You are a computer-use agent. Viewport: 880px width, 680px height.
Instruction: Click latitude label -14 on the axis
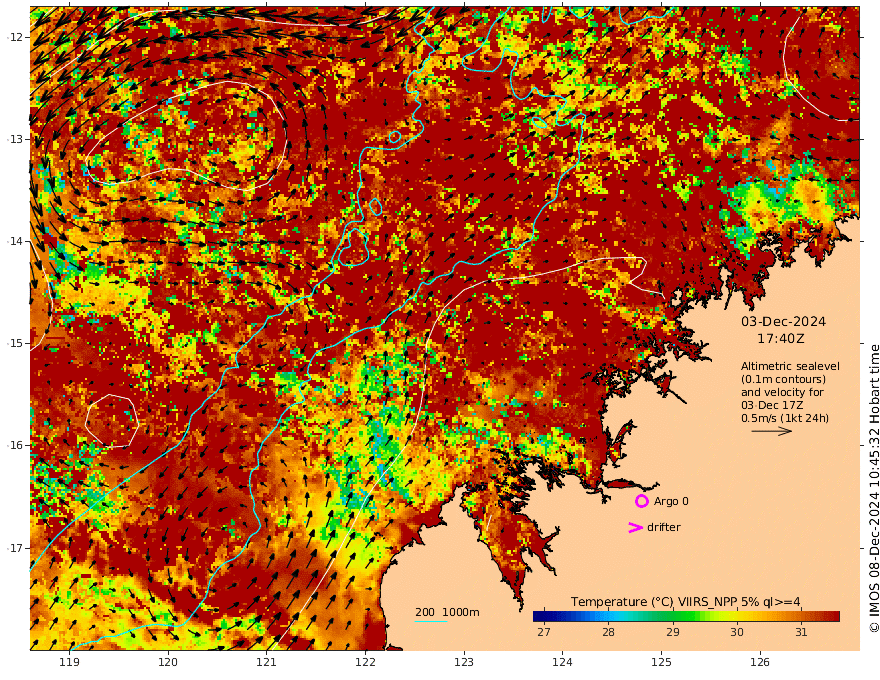point(15,241)
